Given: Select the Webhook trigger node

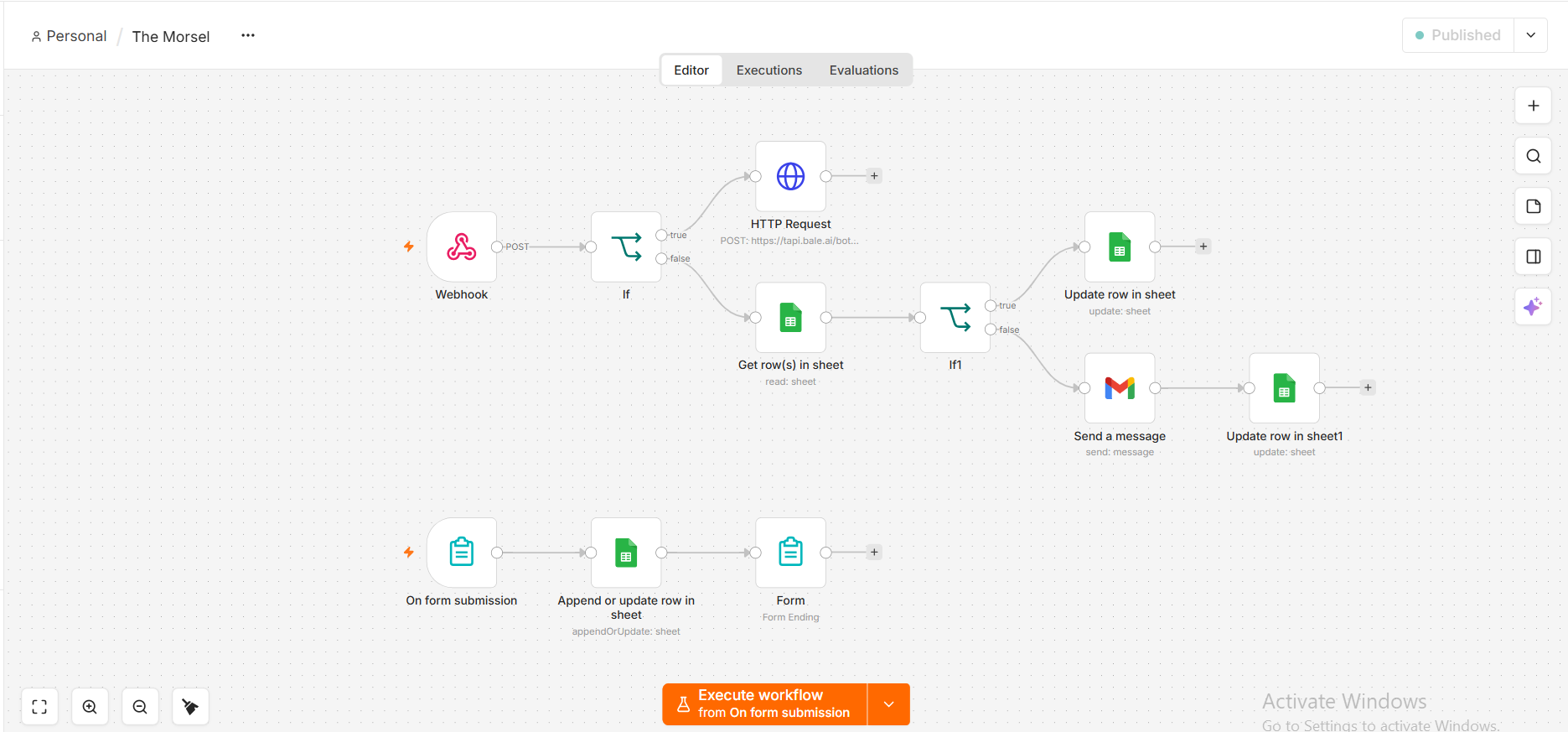Looking at the screenshot, I should 462,247.
